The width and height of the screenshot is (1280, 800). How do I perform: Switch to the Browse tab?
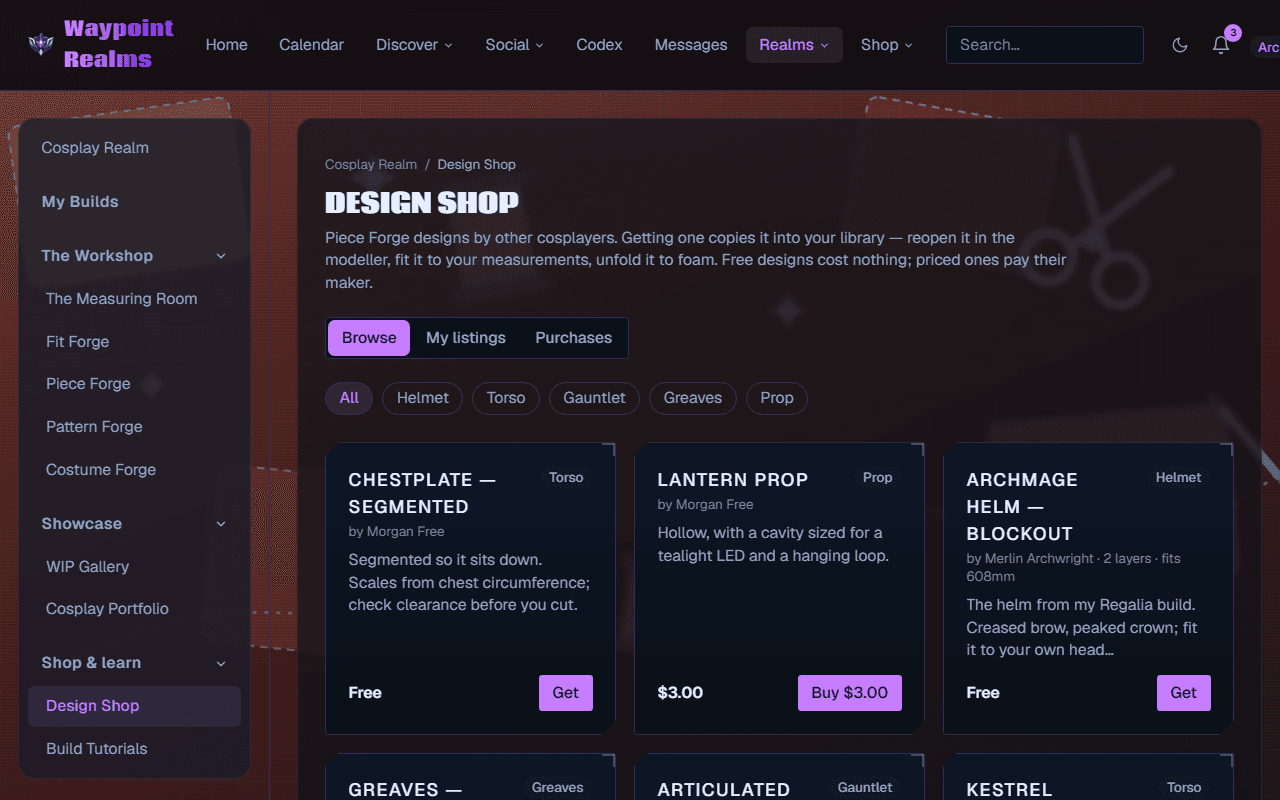tap(369, 338)
